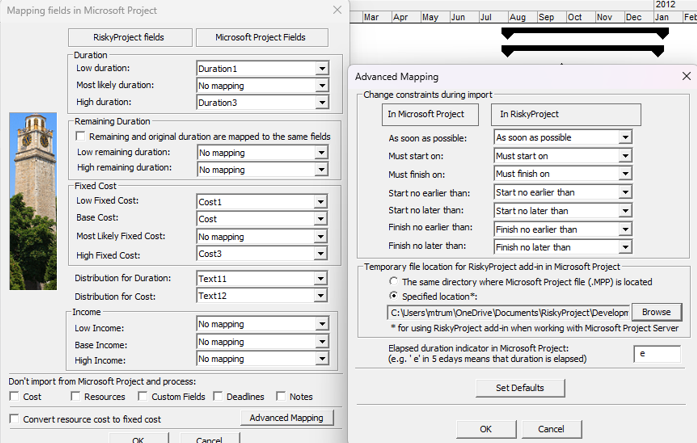The width and height of the screenshot is (697, 443).
Task: Open the Start no earlier than dropdown
Action: click(563, 192)
